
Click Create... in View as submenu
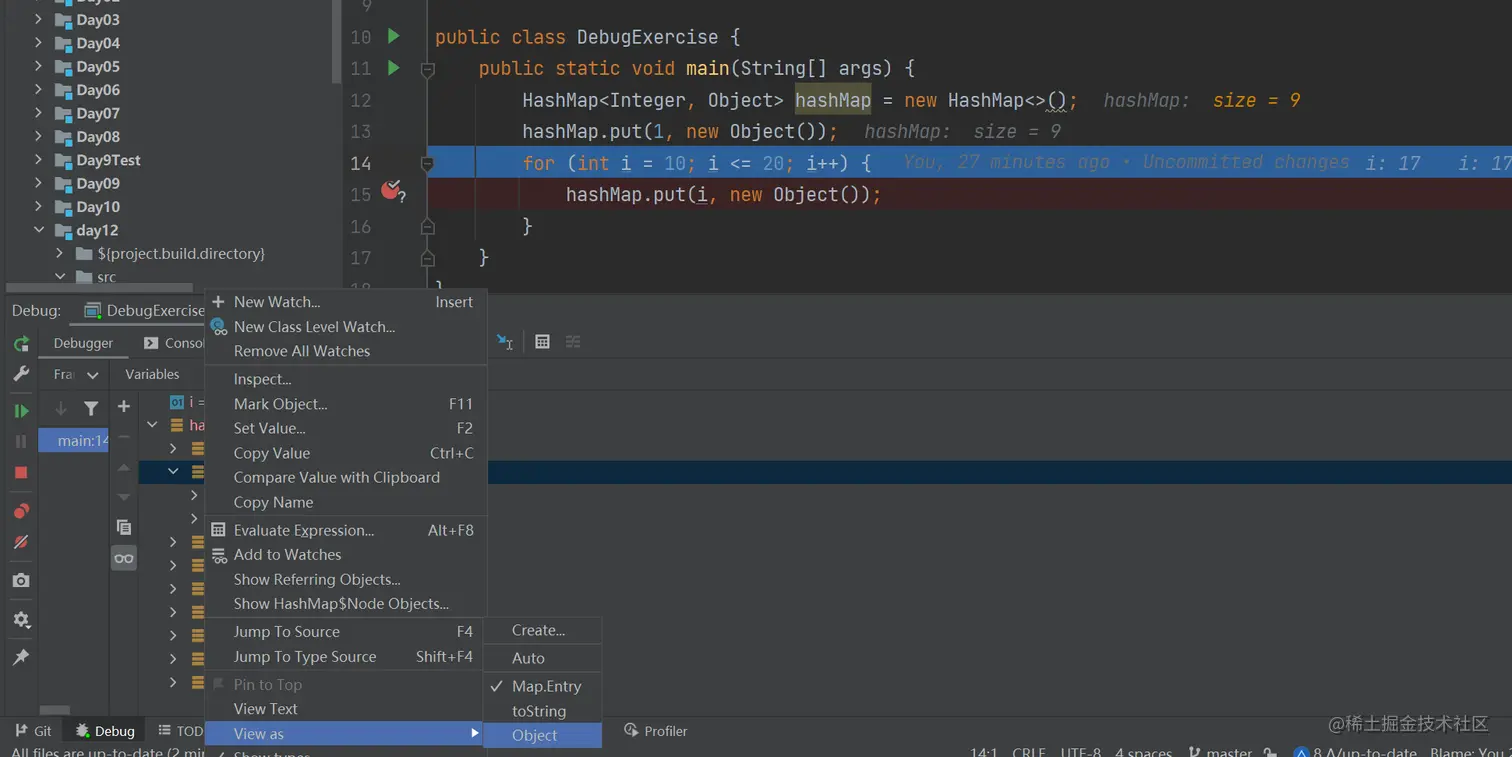(543, 630)
